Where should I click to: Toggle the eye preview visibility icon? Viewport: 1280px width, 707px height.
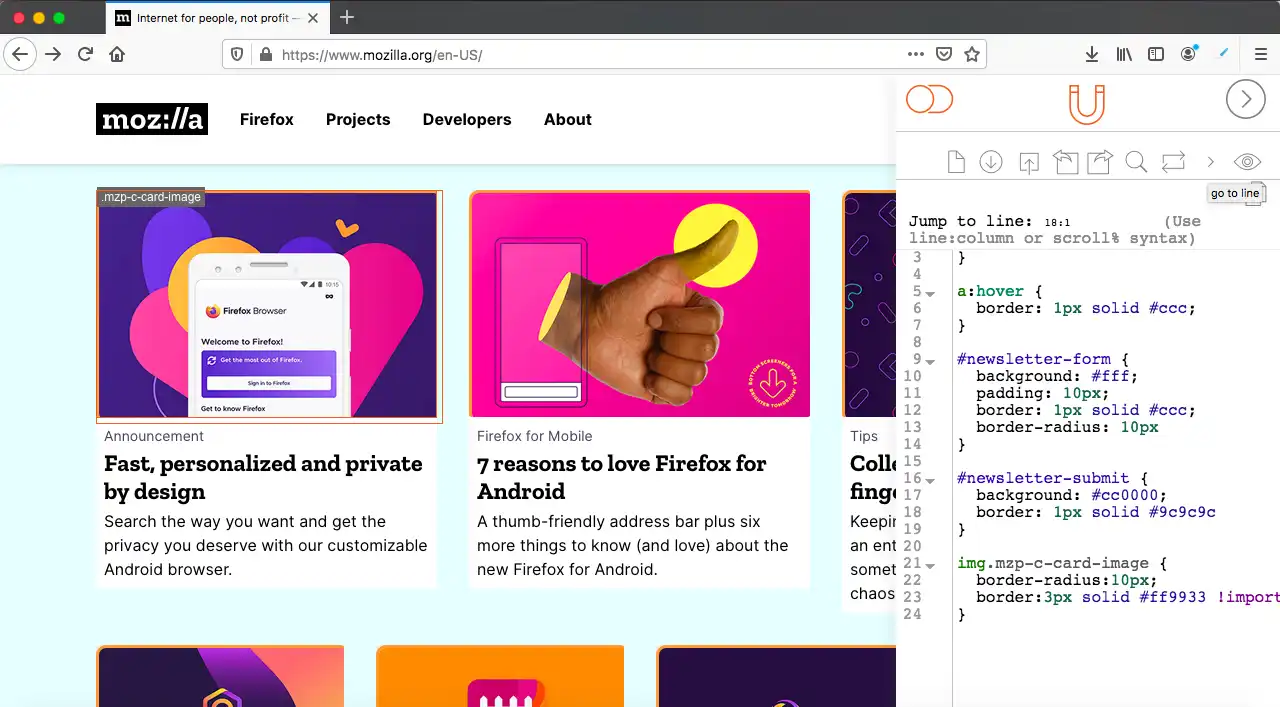pyautogui.click(x=1247, y=161)
